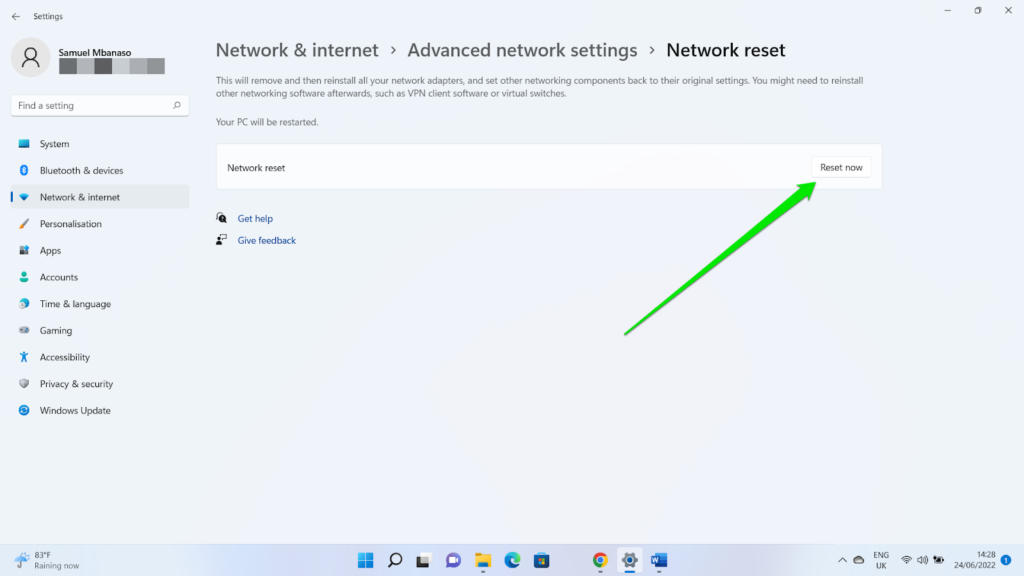Select Windows Update in the sidebar
1024x576 pixels.
tap(73, 410)
